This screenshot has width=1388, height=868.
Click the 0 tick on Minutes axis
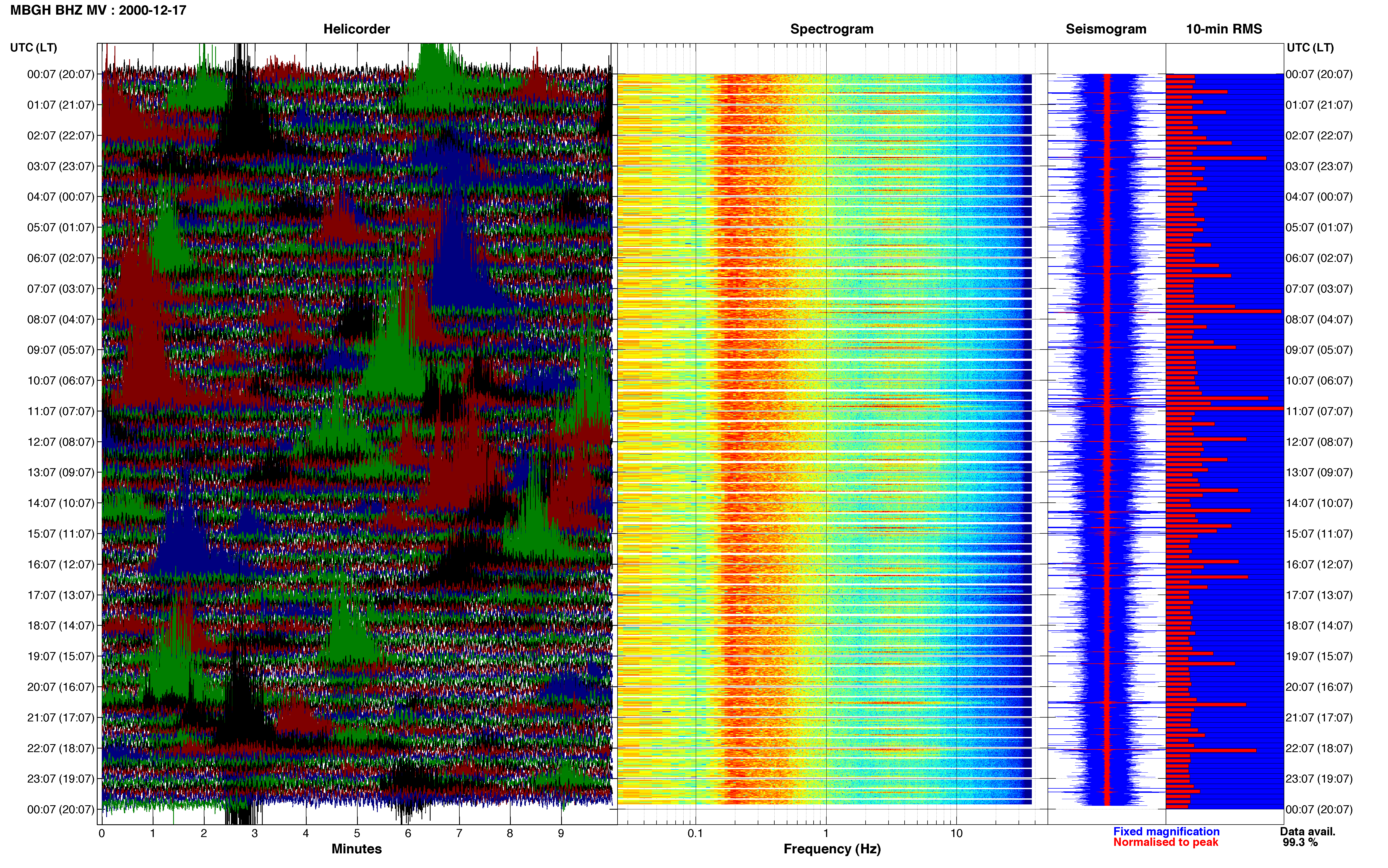[x=101, y=833]
